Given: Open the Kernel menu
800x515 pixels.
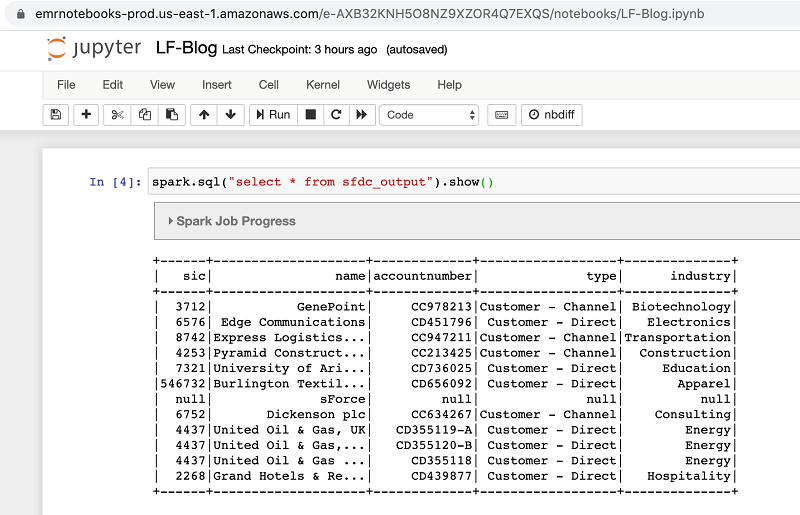Looking at the screenshot, I should coord(323,85).
